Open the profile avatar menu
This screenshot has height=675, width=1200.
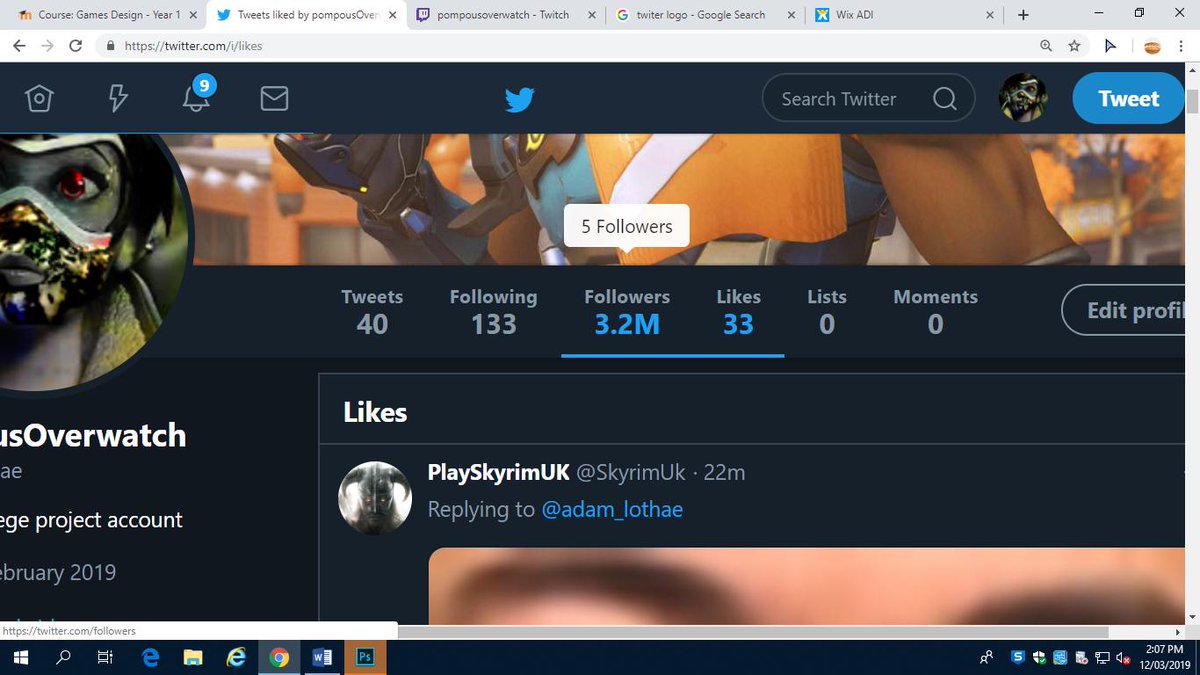pos(1023,98)
